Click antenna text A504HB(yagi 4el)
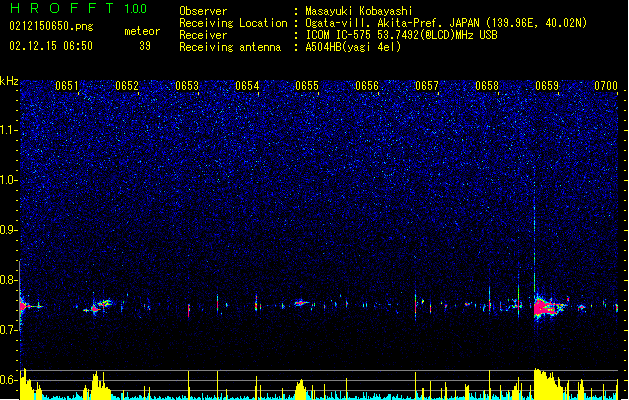 click(353, 47)
